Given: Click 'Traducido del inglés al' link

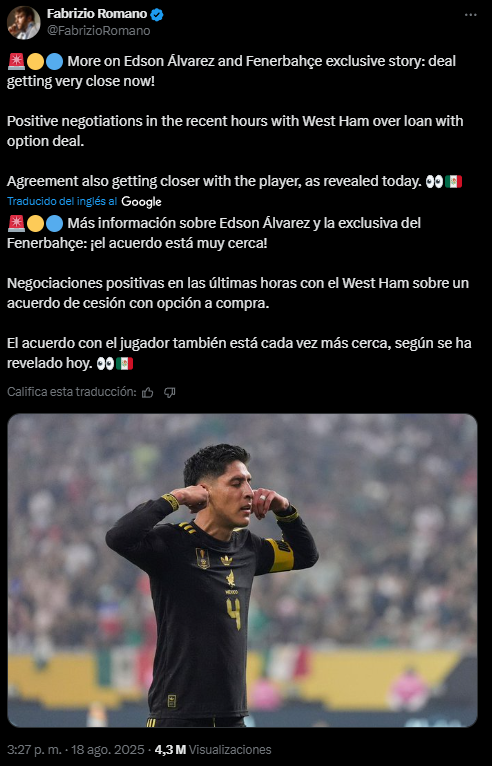Looking at the screenshot, I should click(x=62, y=201).
